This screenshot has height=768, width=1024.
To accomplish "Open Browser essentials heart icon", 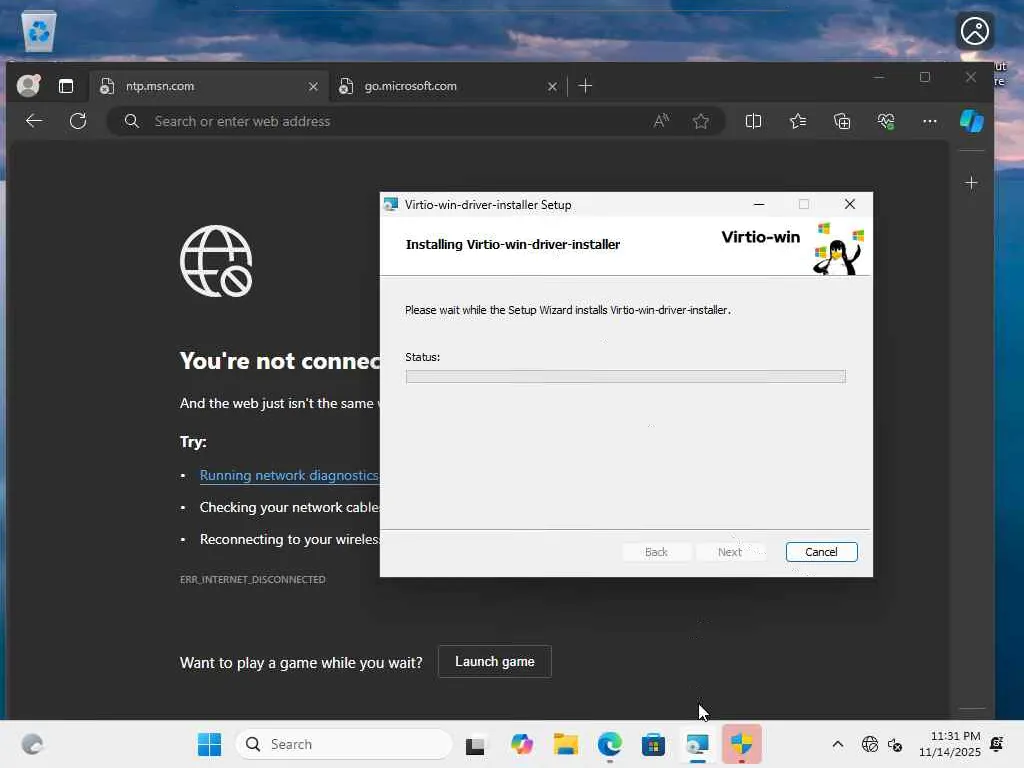I will click(886, 121).
